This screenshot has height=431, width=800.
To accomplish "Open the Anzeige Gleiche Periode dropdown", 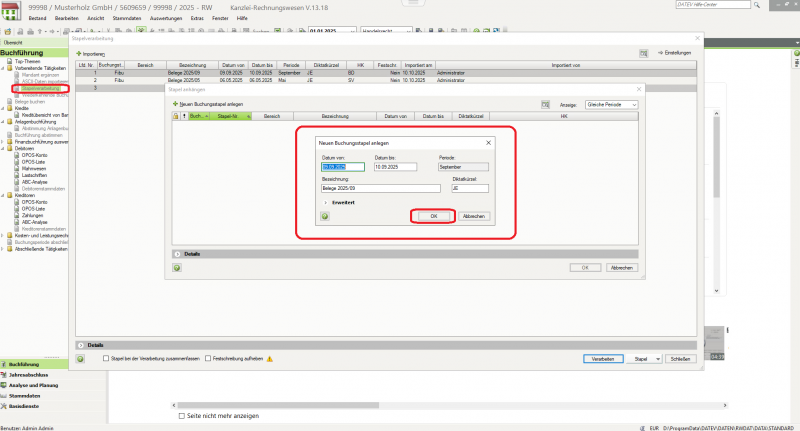I will 611,103.
